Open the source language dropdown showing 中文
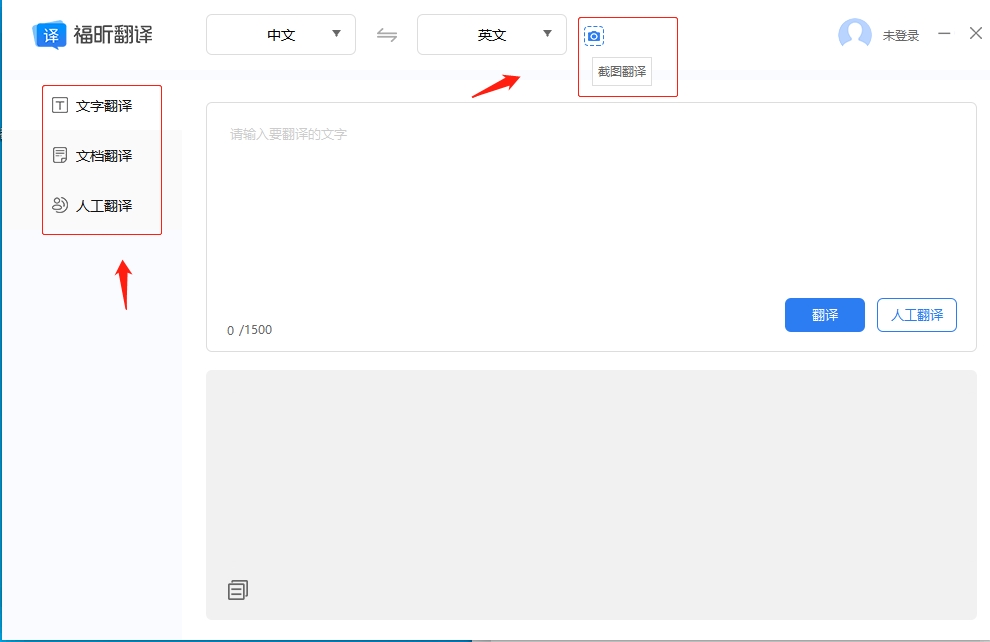This screenshot has width=990, height=642. tap(280, 34)
